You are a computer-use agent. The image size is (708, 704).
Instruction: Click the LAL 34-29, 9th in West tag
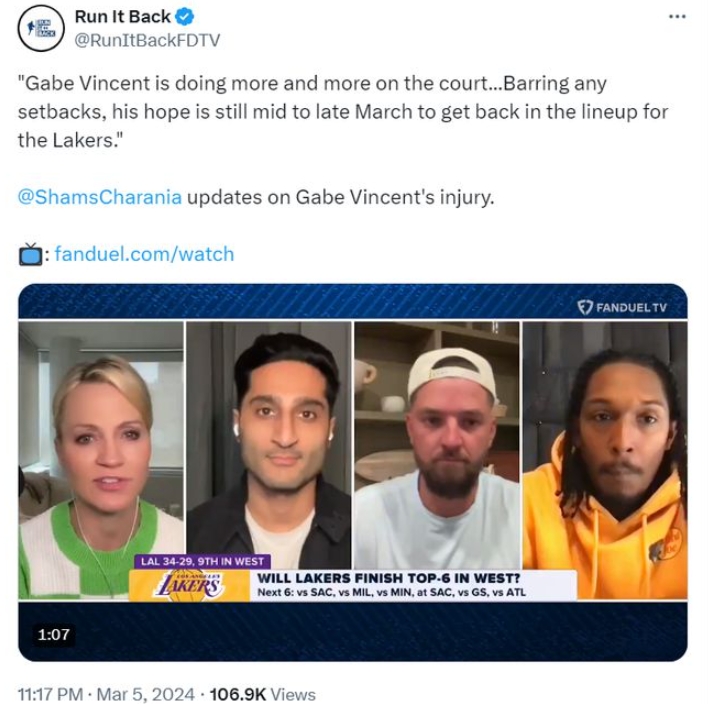(202, 561)
